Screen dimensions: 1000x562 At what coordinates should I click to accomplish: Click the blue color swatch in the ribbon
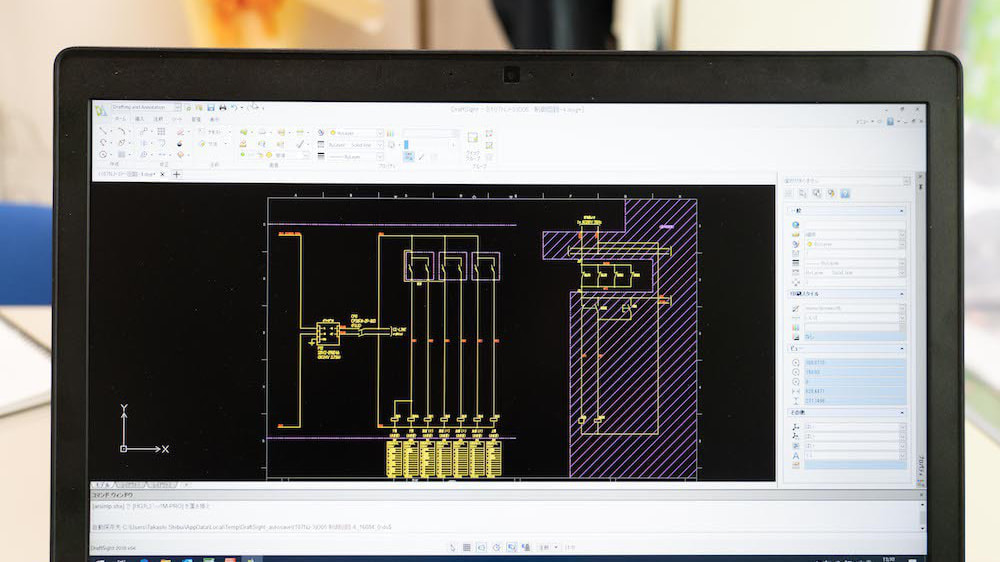pos(408,145)
